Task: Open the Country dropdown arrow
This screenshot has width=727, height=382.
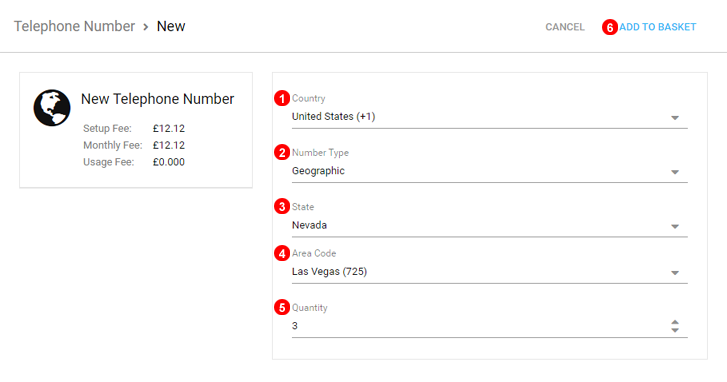Action: (675, 118)
